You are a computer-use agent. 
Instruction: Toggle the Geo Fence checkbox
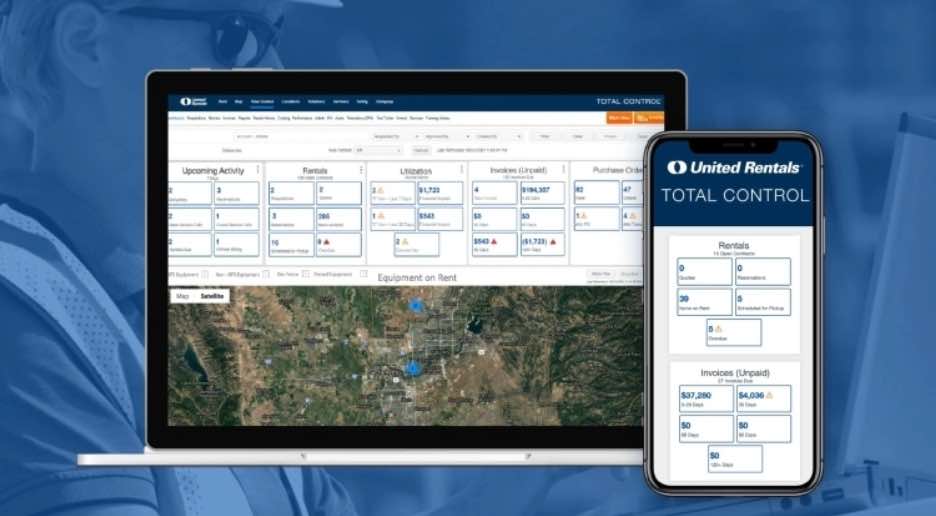[306, 274]
